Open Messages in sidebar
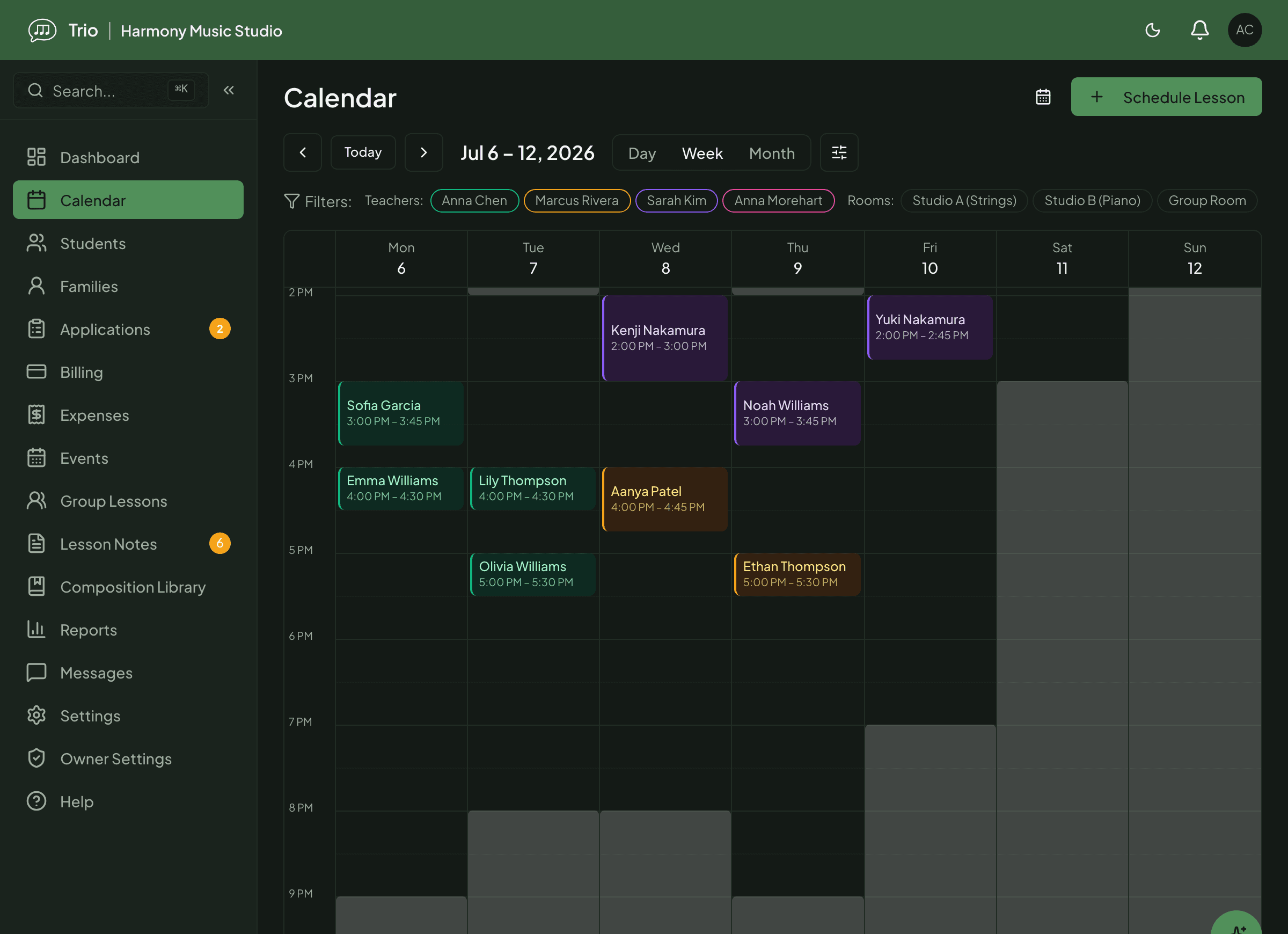1288x934 pixels. [128, 673]
